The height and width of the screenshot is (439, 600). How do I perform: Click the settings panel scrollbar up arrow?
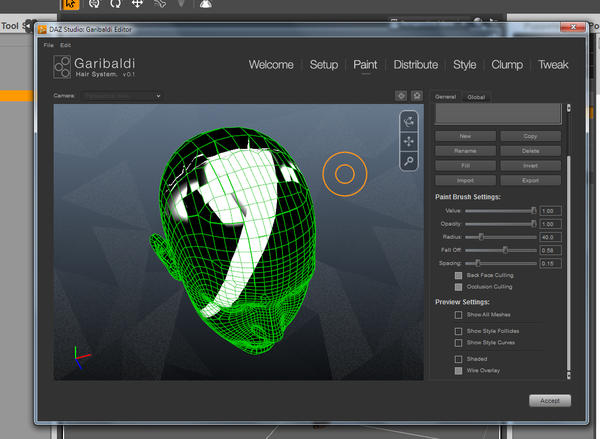click(569, 108)
